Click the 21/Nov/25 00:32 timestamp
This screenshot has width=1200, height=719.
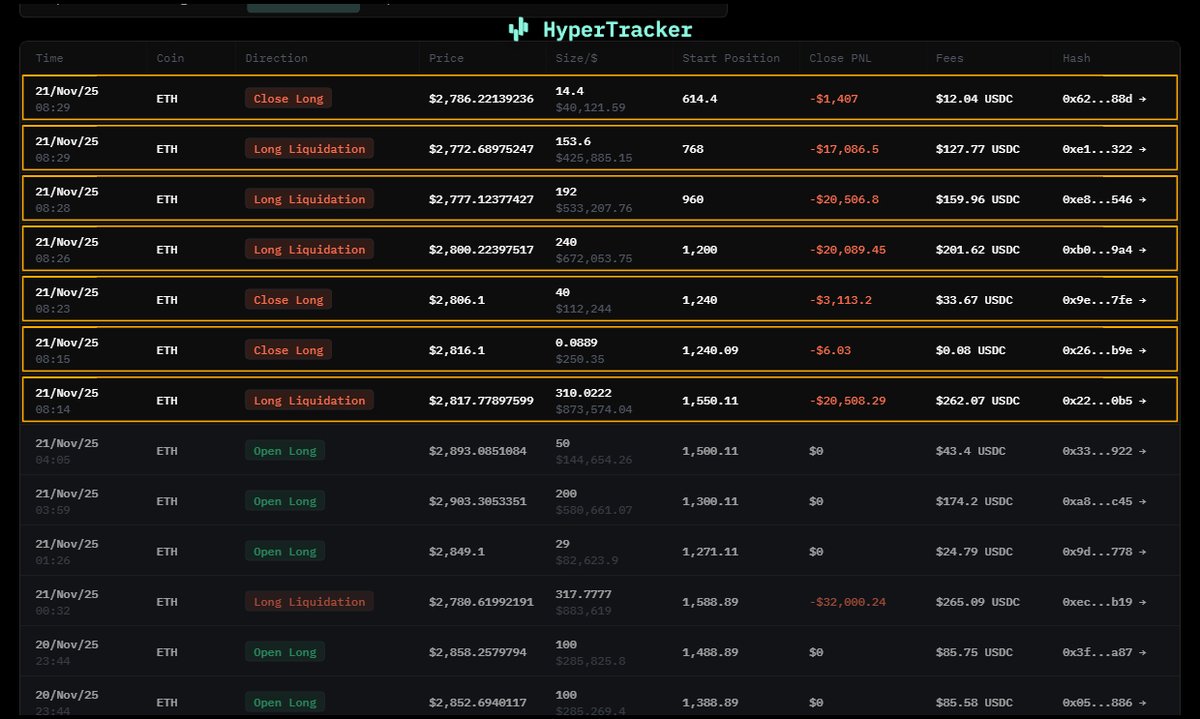pyautogui.click(x=67, y=602)
